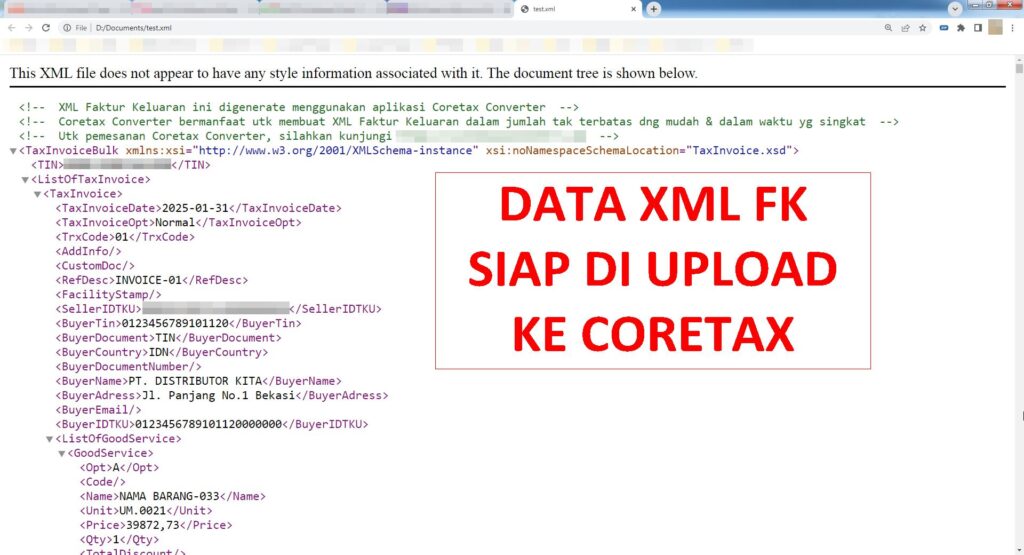The width and height of the screenshot is (1024, 555).
Task: Open the profile avatar menu
Action: tap(995, 27)
